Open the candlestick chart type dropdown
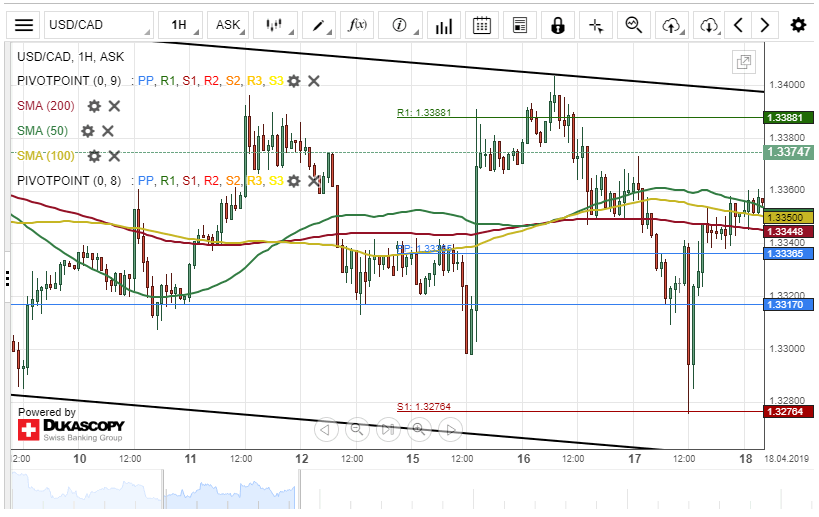The width and height of the screenshot is (819, 517). click(275, 25)
